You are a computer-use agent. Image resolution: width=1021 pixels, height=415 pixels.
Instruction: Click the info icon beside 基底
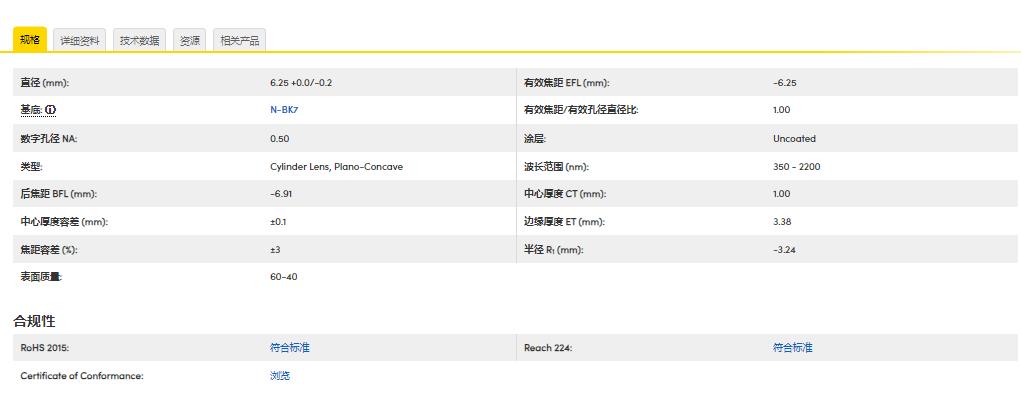point(50,110)
